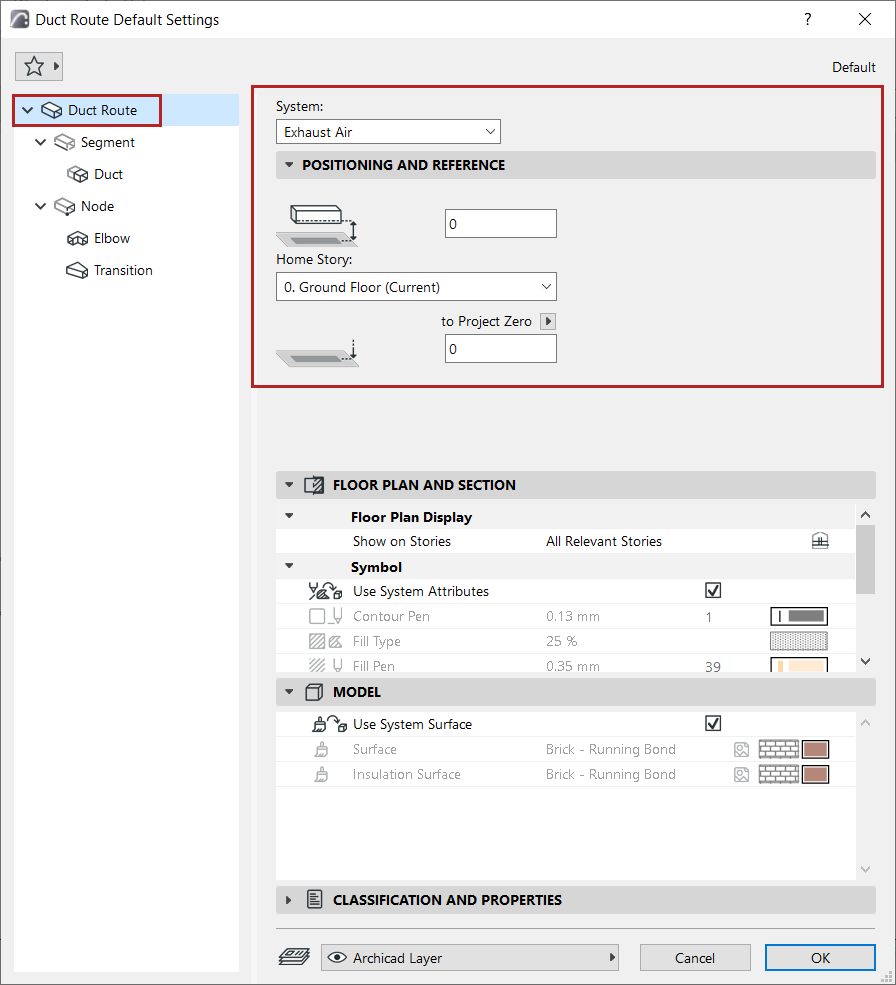Click the 25 % Fill Type value
Image resolution: width=896 pixels, height=985 pixels.
pyautogui.click(x=562, y=641)
